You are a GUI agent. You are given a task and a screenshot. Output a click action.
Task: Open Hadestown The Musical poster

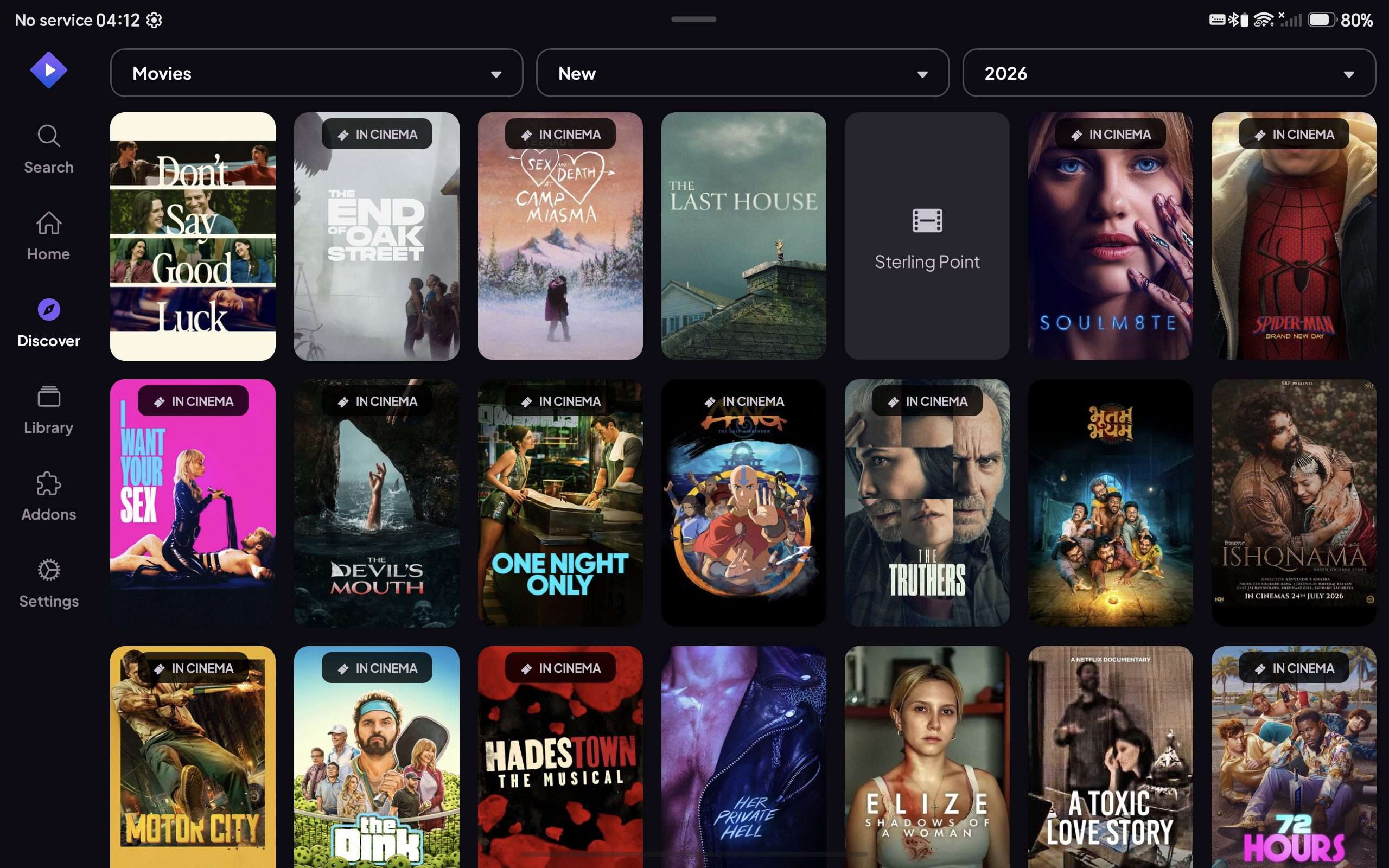point(560,757)
